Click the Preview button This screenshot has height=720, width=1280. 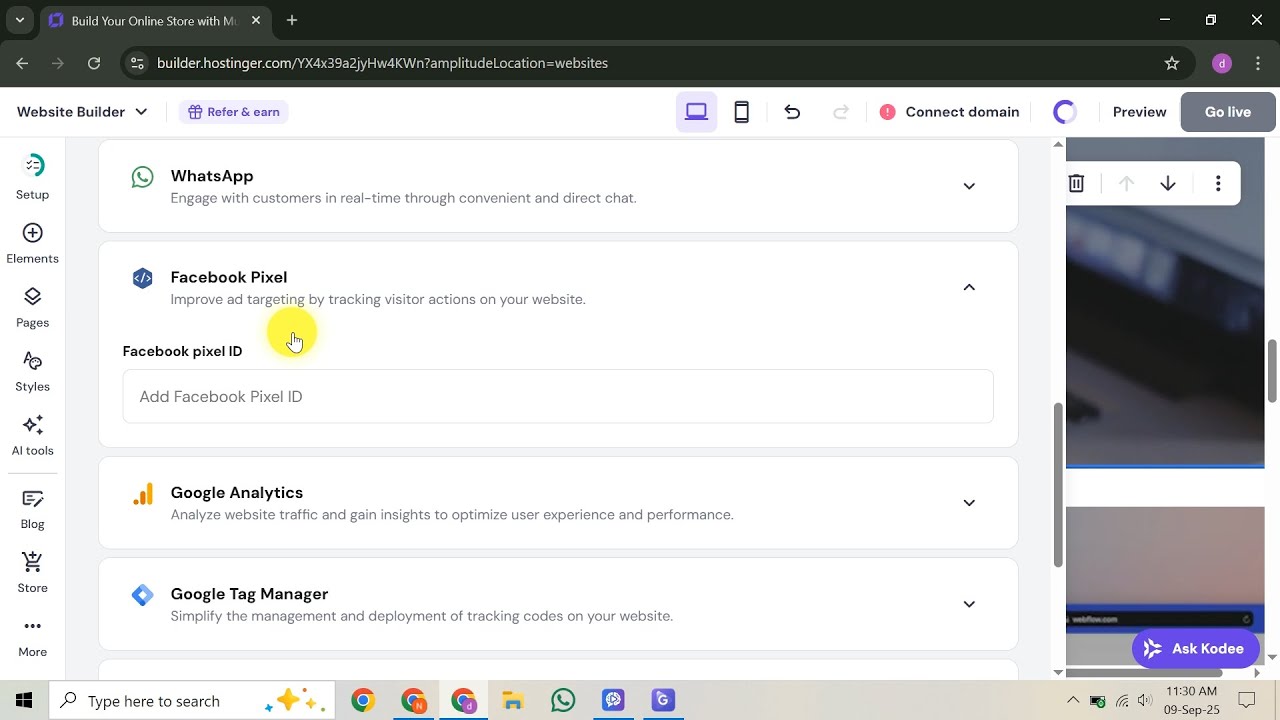click(x=1140, y=112)
